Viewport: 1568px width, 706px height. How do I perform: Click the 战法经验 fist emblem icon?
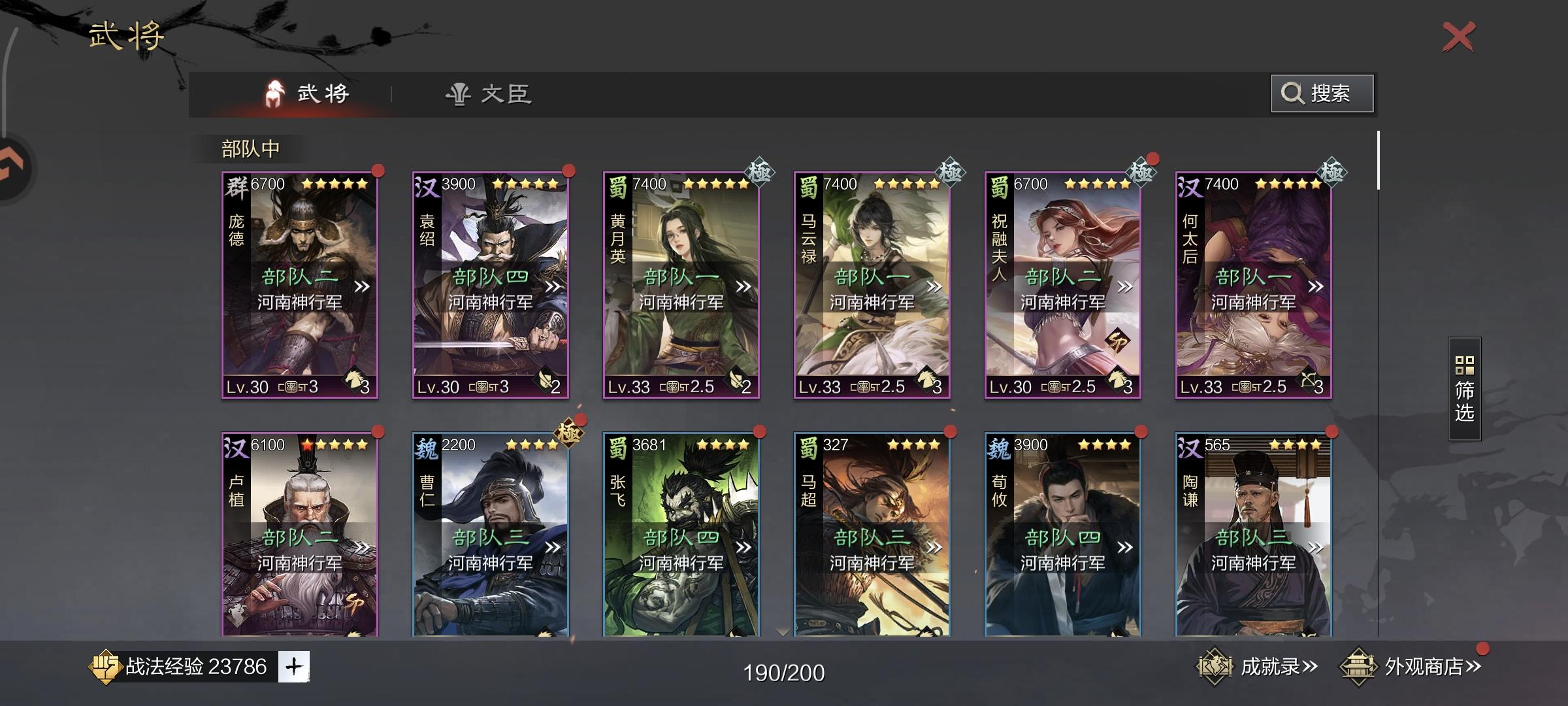click(104, 667)
